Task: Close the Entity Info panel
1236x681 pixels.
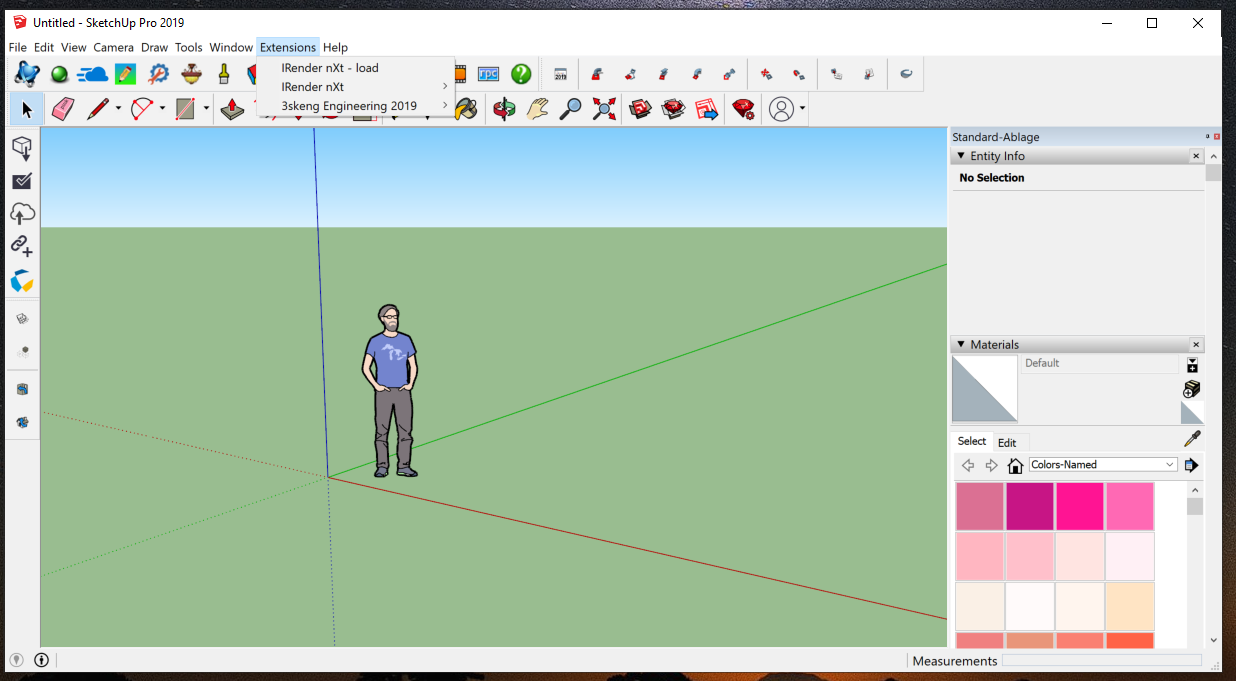Action: [x=1196, y=156]
